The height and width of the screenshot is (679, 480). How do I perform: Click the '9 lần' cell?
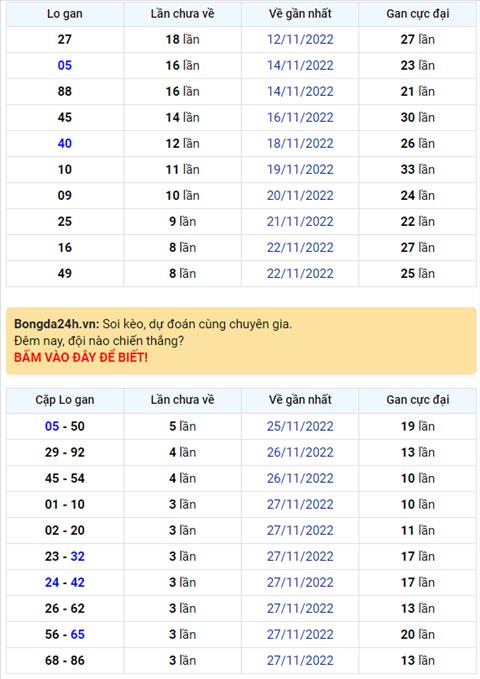[182, 221]
